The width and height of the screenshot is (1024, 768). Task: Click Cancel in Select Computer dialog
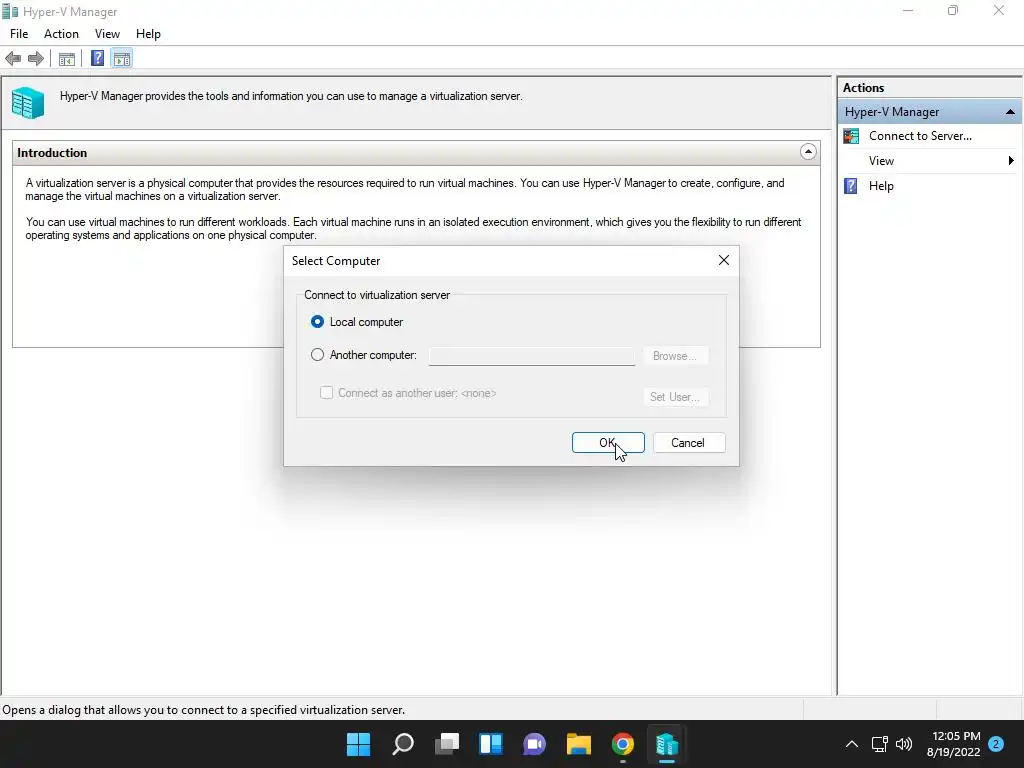689,443
